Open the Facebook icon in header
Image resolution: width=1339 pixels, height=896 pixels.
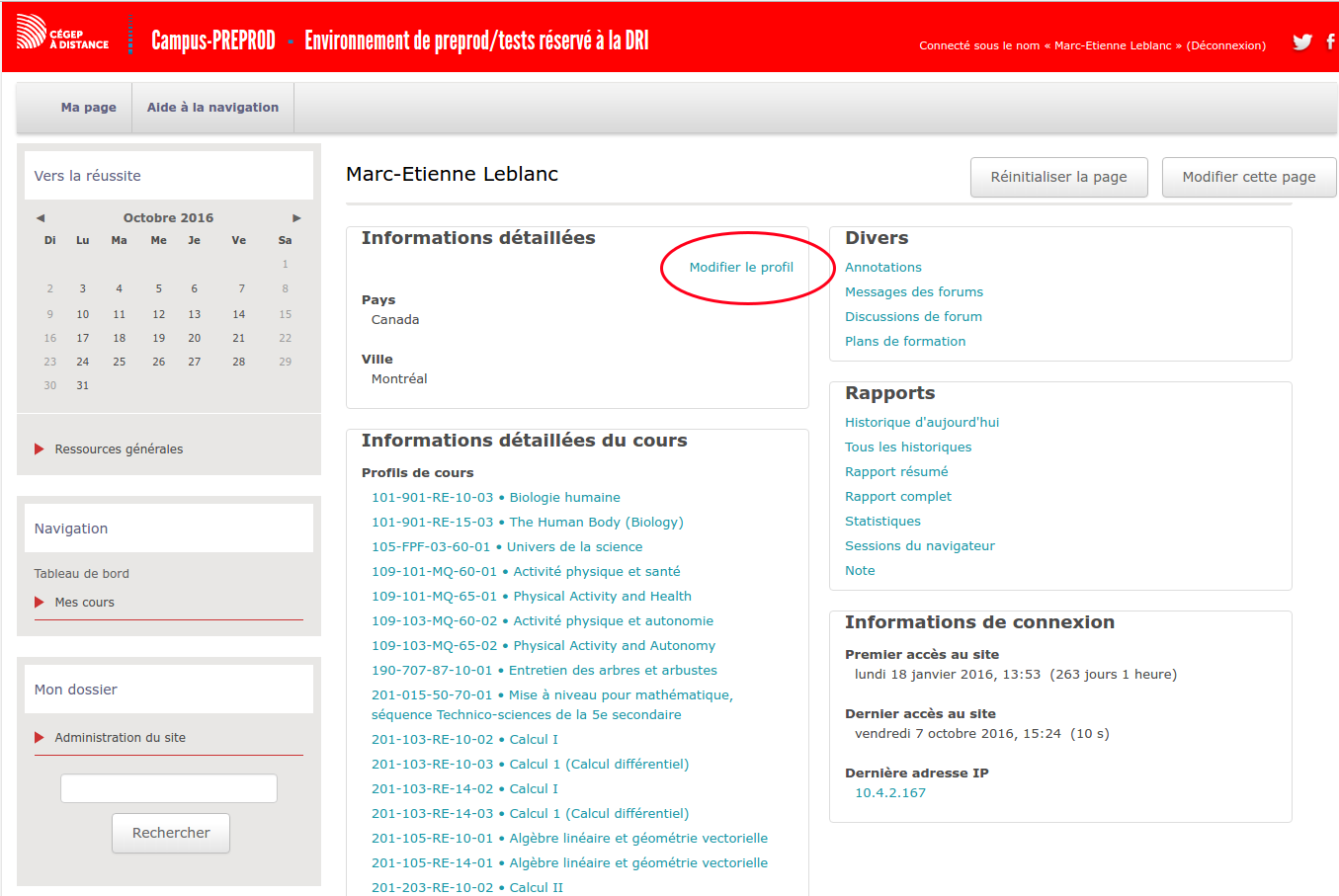tap(1330, 41)
